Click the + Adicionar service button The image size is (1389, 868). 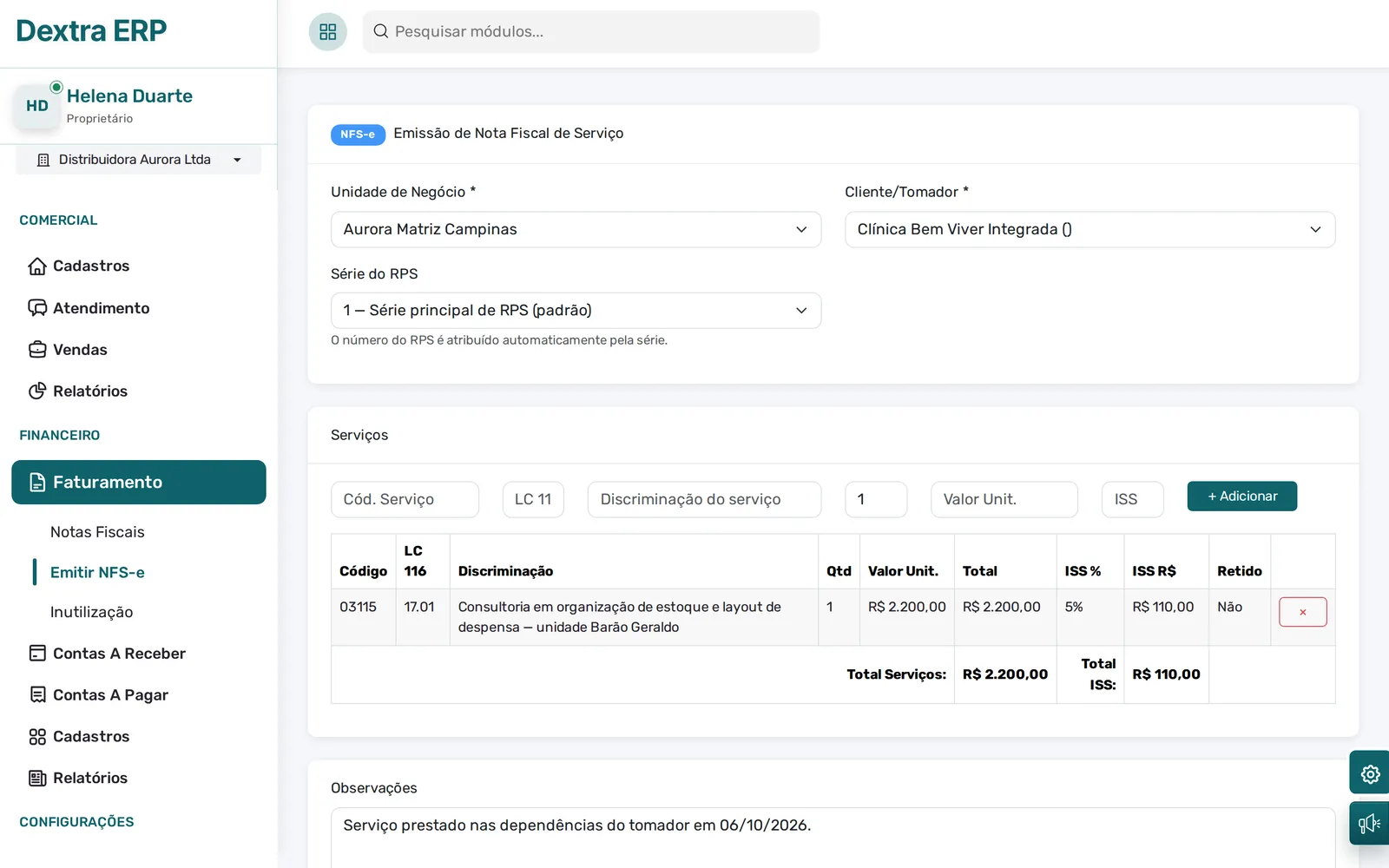(1242, 496)
